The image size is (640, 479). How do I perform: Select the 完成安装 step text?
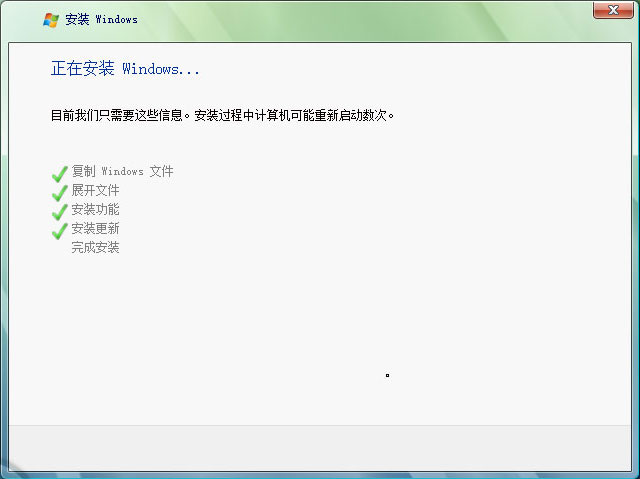[96, 247]
